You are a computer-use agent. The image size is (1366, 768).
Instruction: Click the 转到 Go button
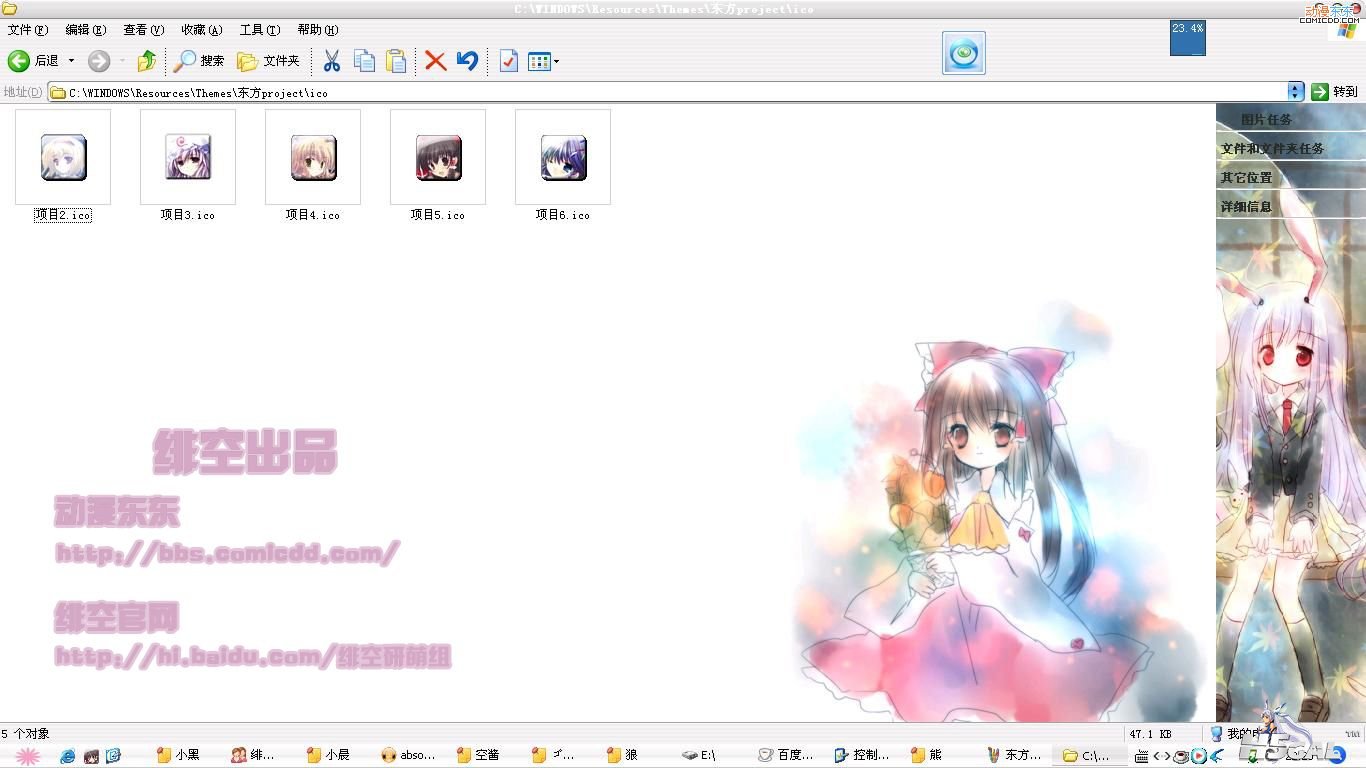1335,92
